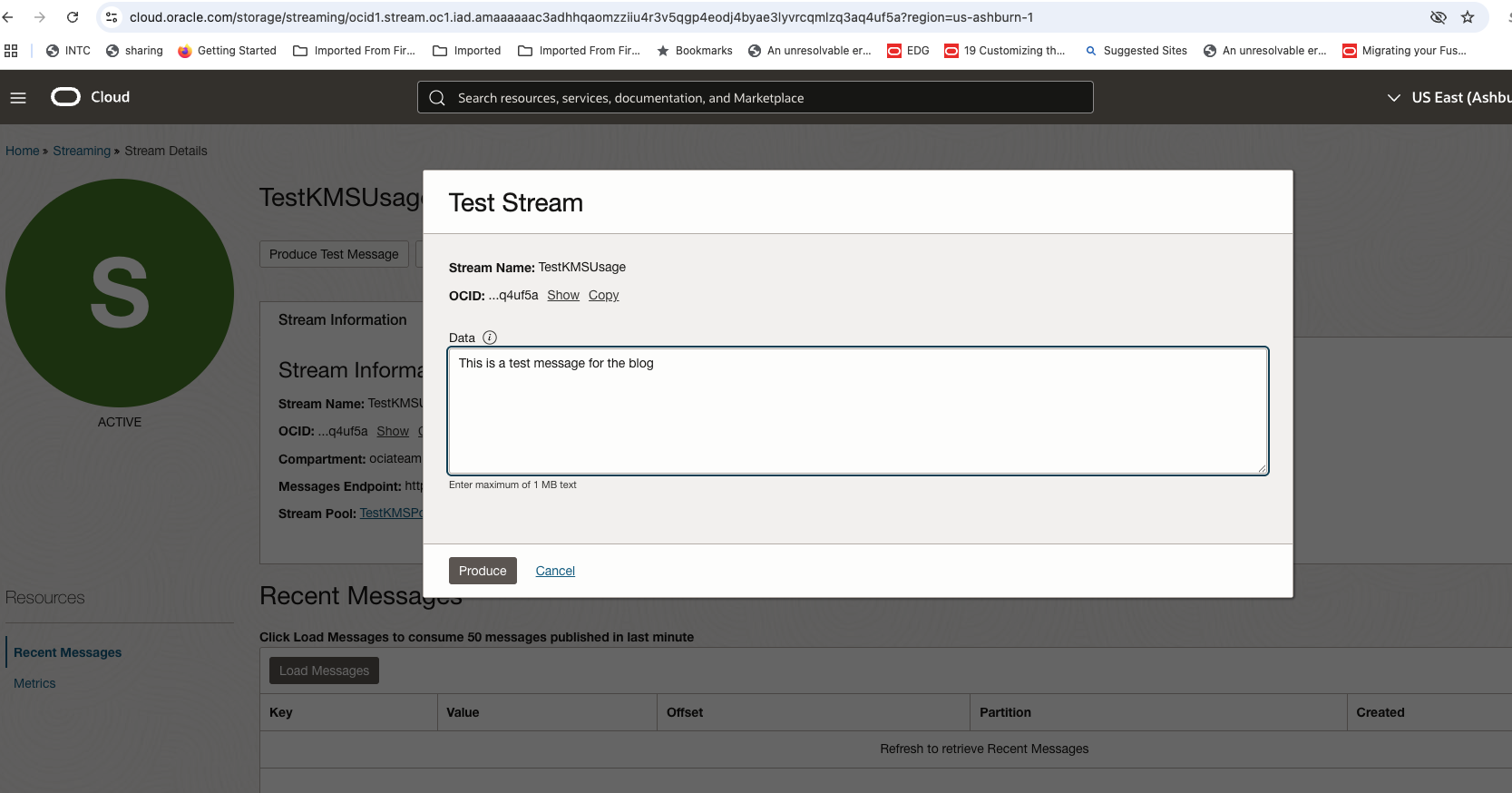Click the tracking protection eye icon

(x=1439, y=17)
